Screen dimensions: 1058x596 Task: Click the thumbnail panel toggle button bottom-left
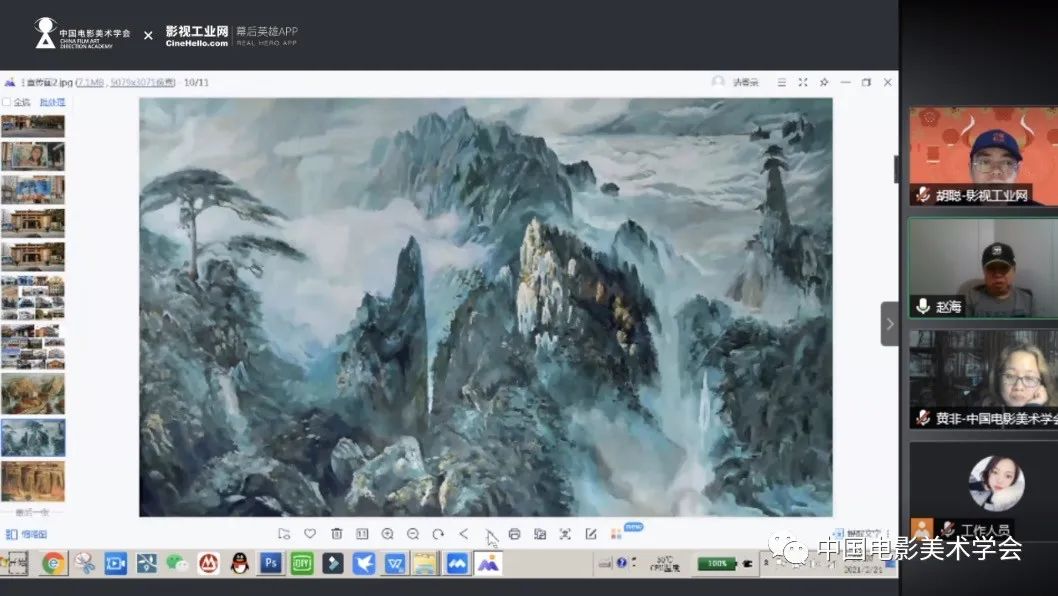(26, 535)
